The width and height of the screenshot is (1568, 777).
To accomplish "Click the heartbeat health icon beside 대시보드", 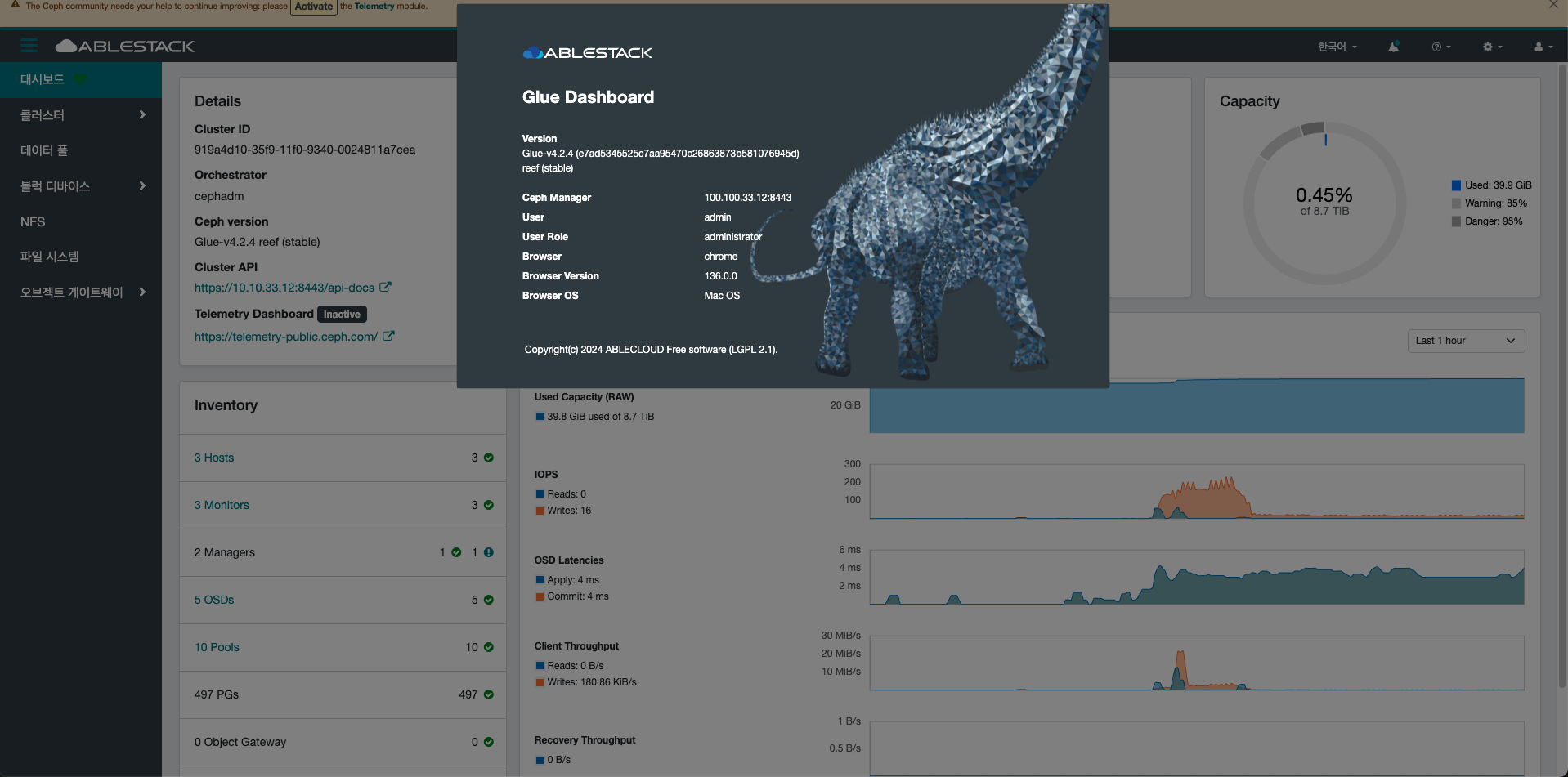I will point(80,79).
